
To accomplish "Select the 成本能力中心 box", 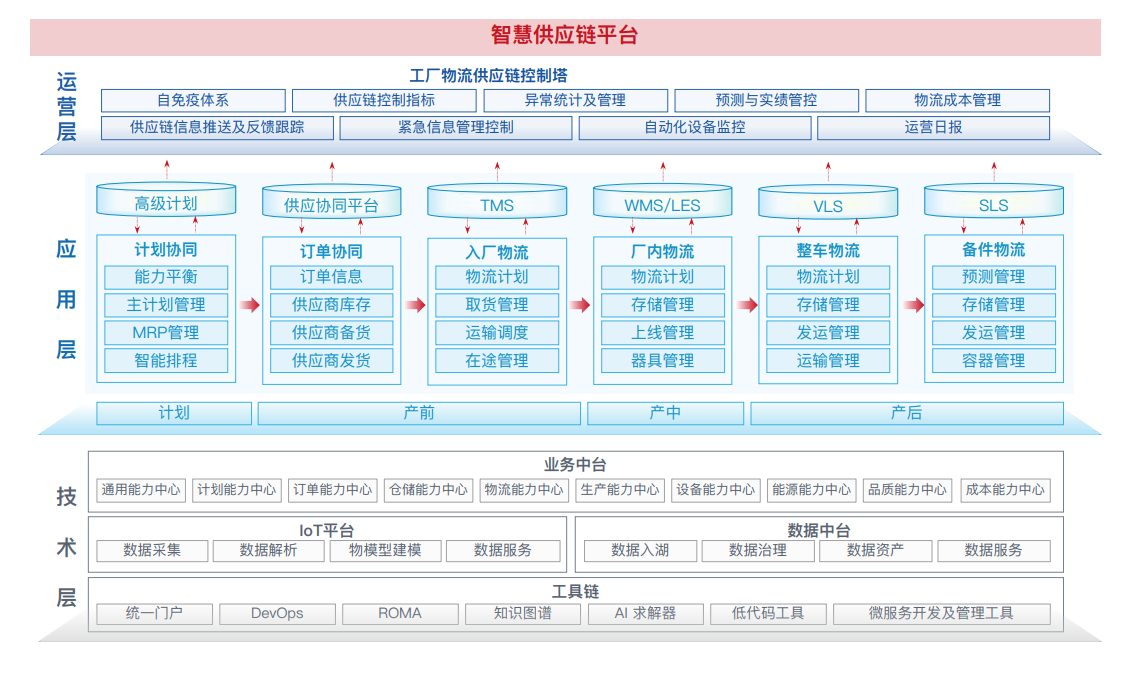I will coord(1005,490).
